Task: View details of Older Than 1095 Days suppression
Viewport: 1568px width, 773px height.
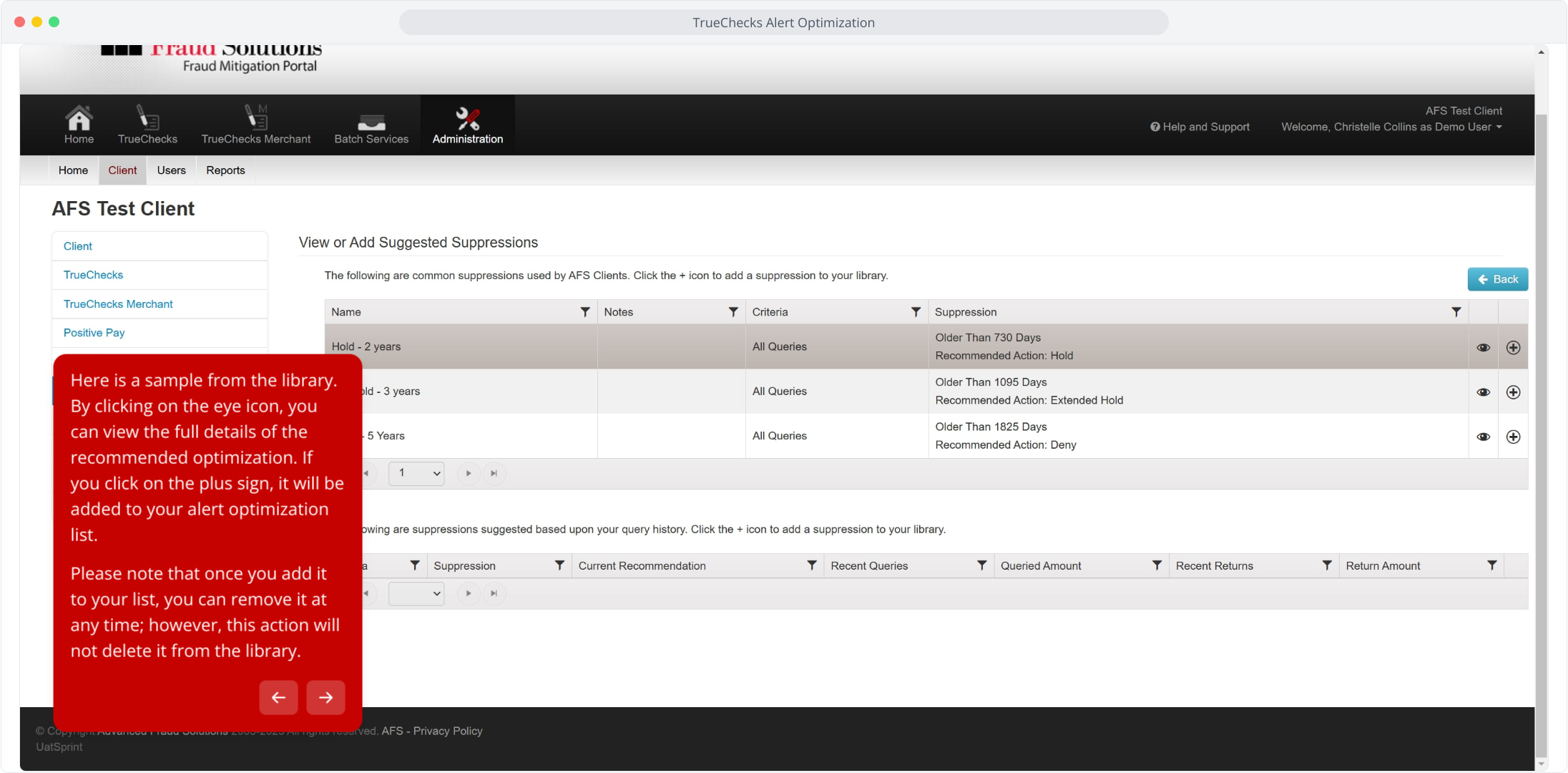Action: (x=1484, y=392)
